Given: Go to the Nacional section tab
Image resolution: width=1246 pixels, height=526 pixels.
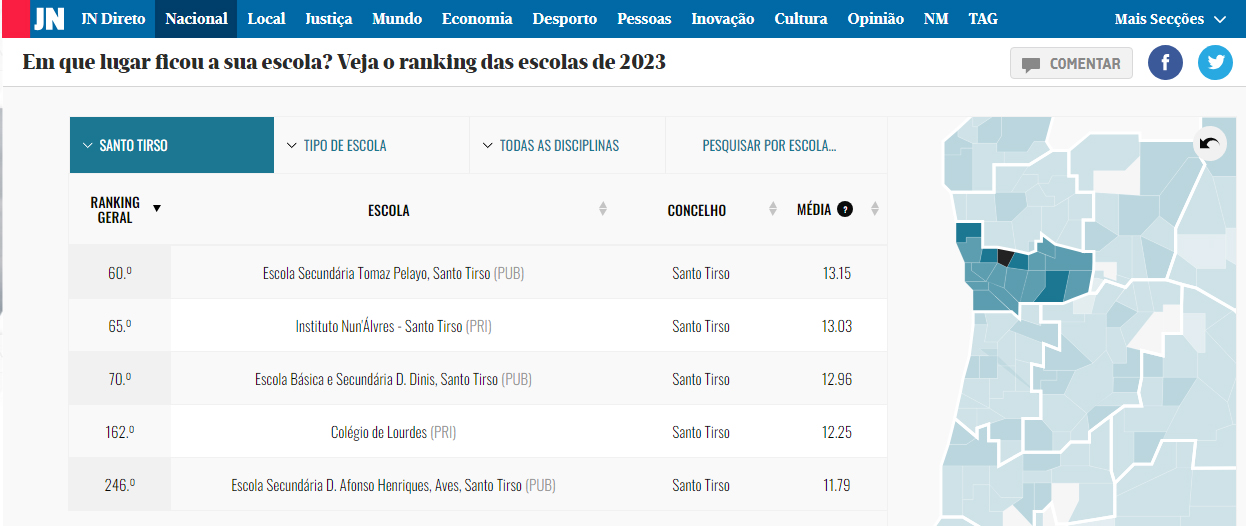Looking at the screenshot, I should tap(197, 19).
